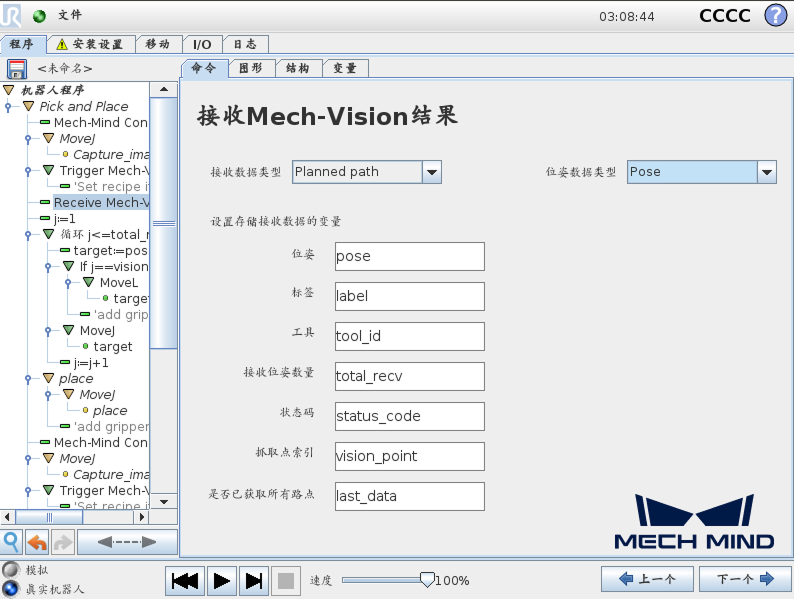Click the total_recv variable field
Screen dimensions: 794x599
point(410,376)
